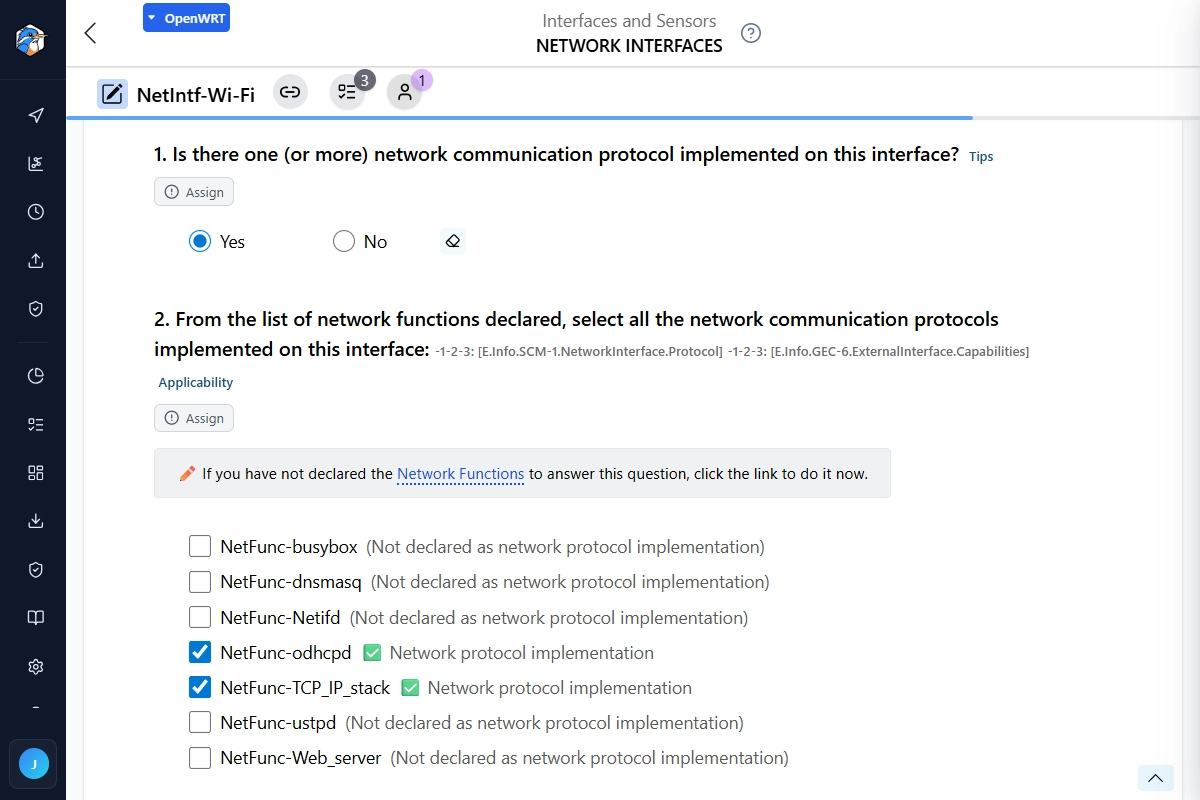Open the Network Functions link
Image resolution: width=1200 pixels, height=800 pixels.
460,474
